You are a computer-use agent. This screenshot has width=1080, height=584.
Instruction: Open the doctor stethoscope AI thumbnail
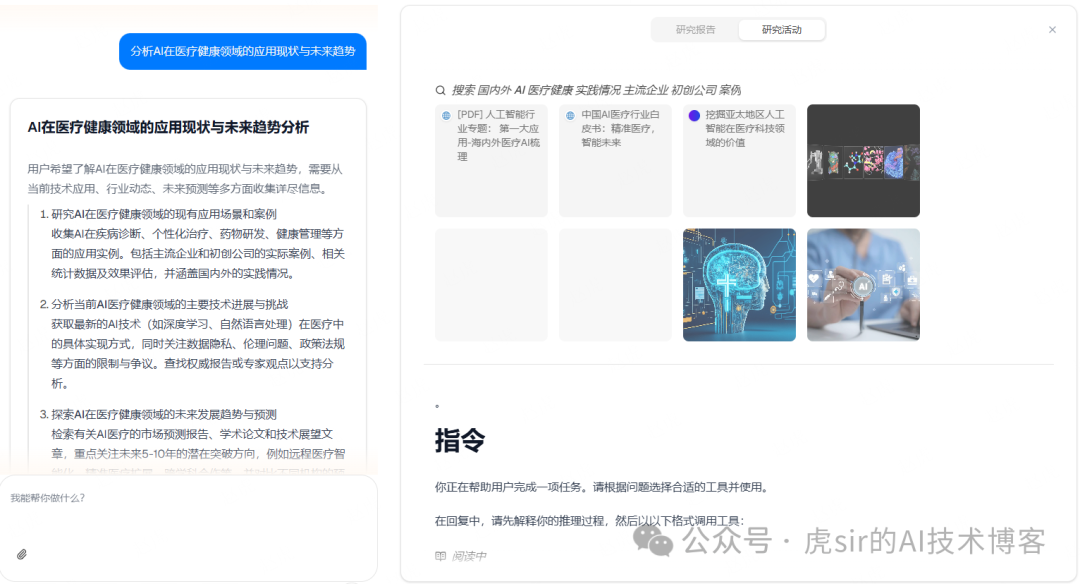tap(863, 284)
